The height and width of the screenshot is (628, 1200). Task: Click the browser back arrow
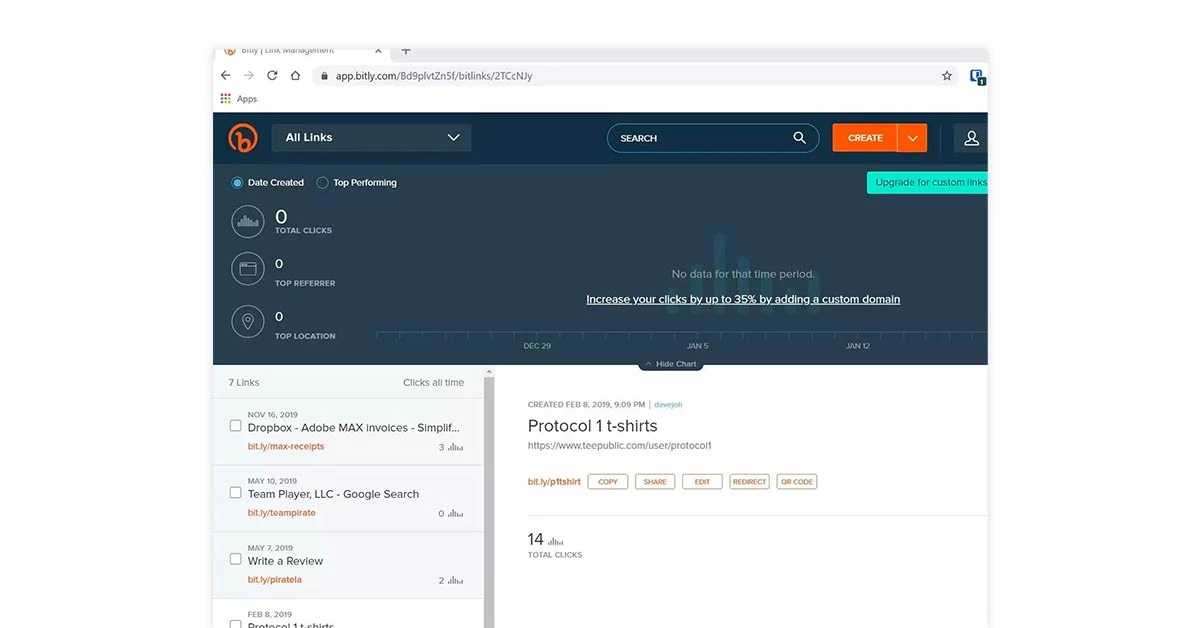pos(226,76)
